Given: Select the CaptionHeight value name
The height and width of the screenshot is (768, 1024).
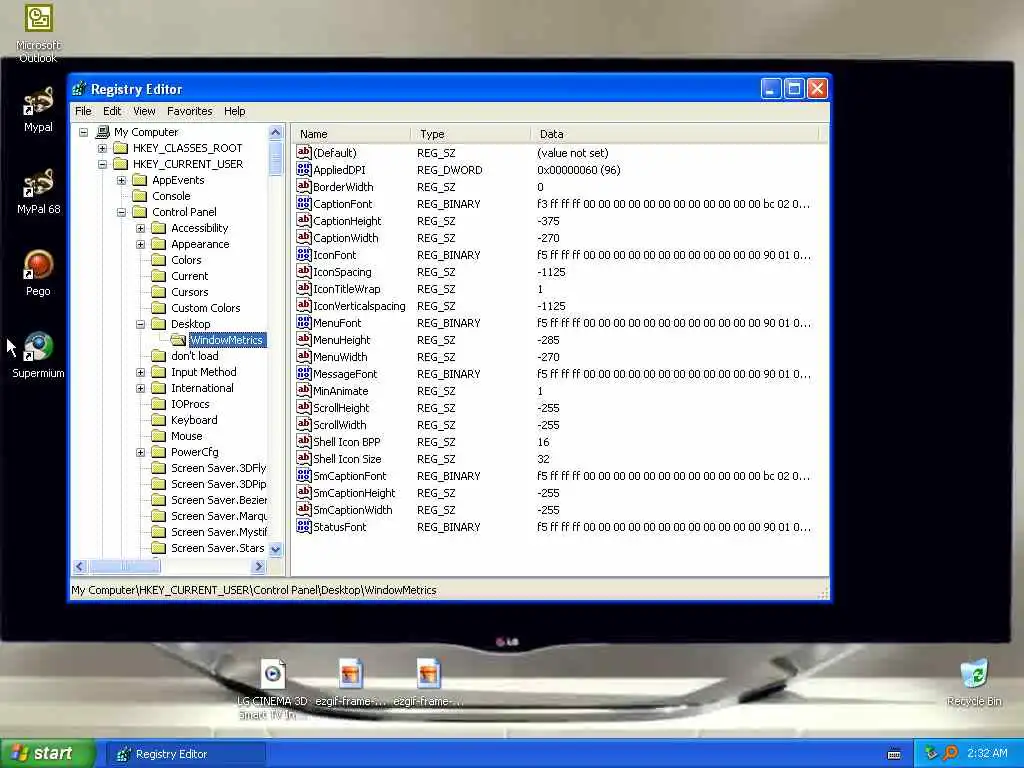Looking at the screenshot, I should pos(347,221).
